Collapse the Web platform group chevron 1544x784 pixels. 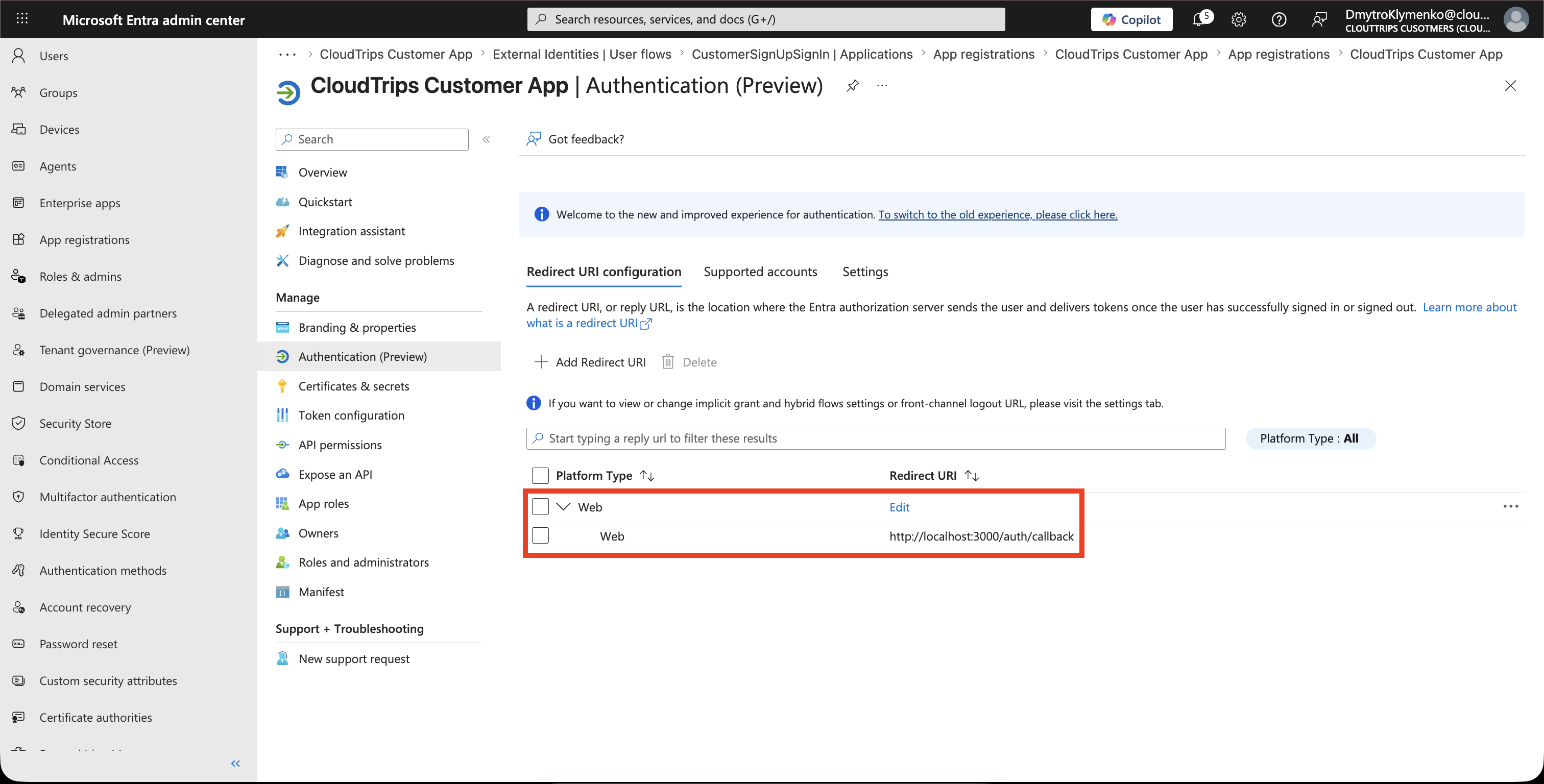point(563,506)
